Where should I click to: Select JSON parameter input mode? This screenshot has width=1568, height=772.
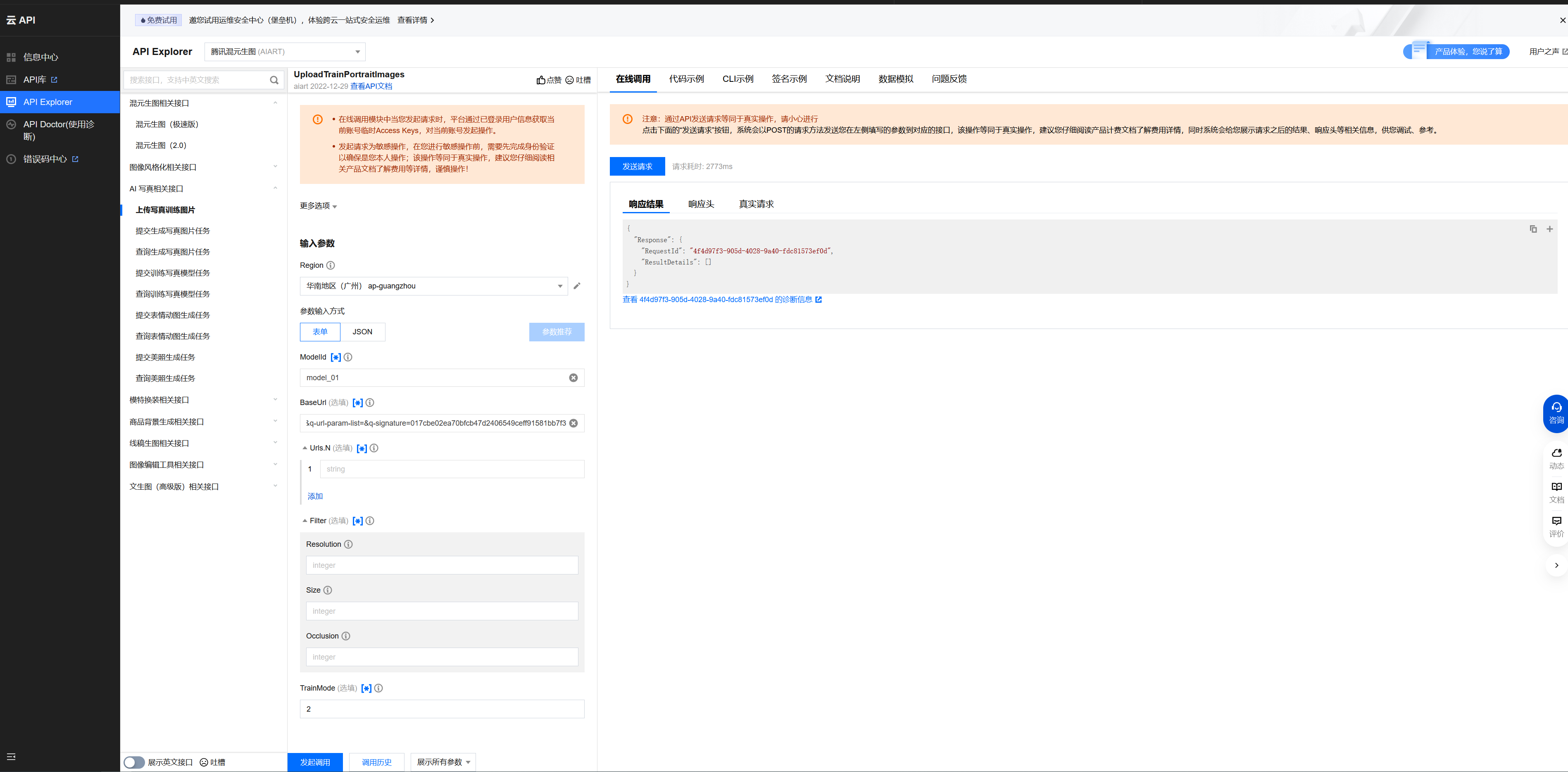363,332
